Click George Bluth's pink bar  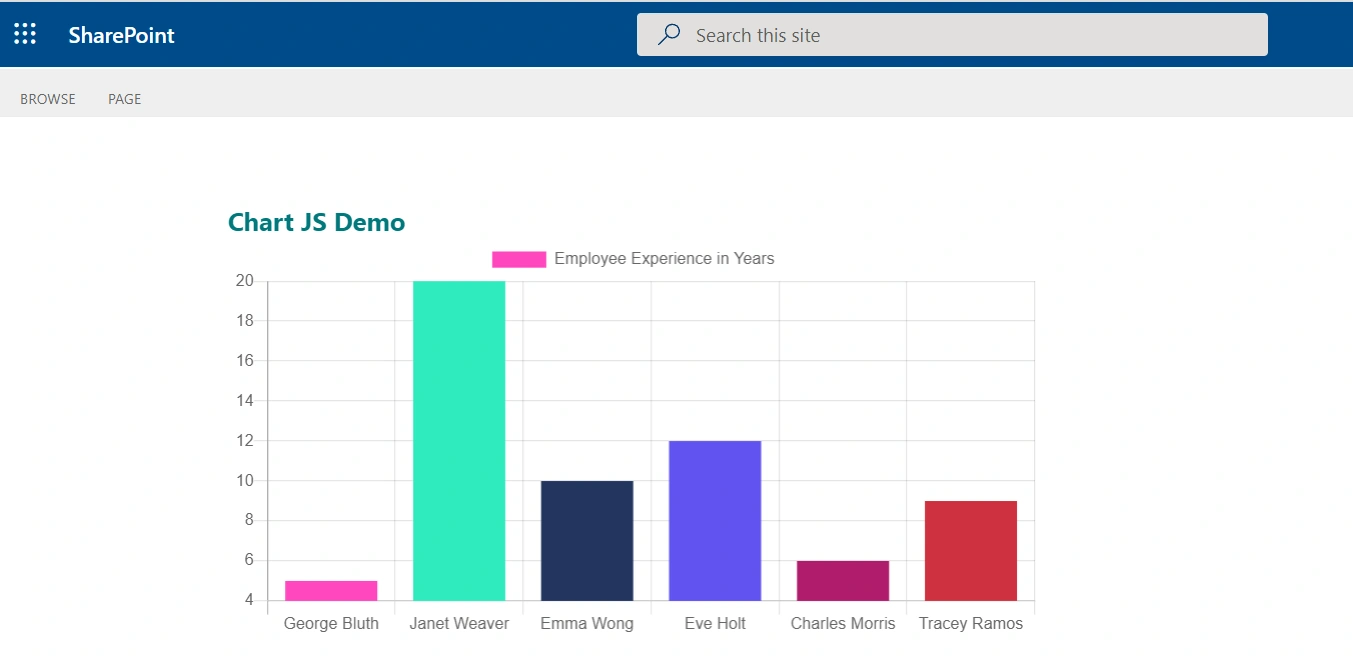(331, 591)
